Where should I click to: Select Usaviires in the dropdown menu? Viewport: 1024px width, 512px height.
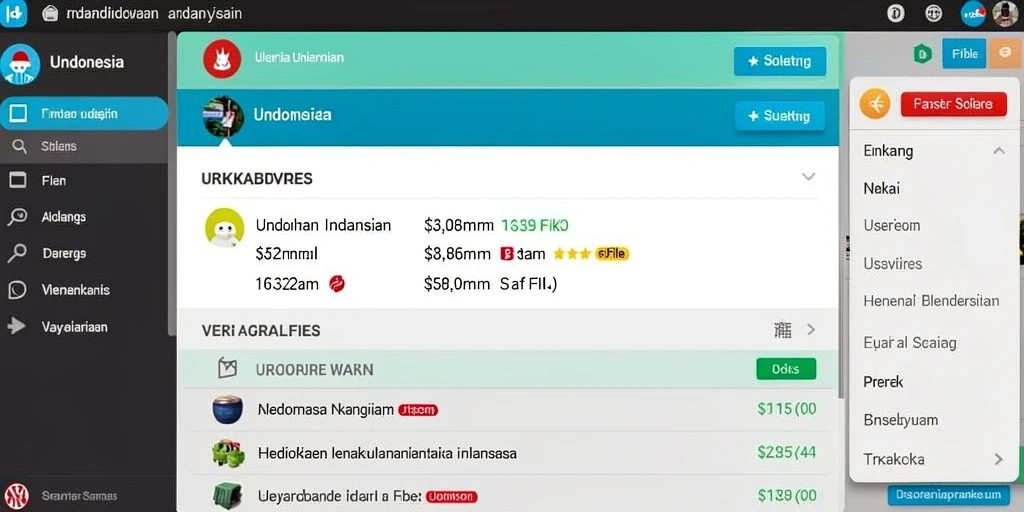pos(893,264)
